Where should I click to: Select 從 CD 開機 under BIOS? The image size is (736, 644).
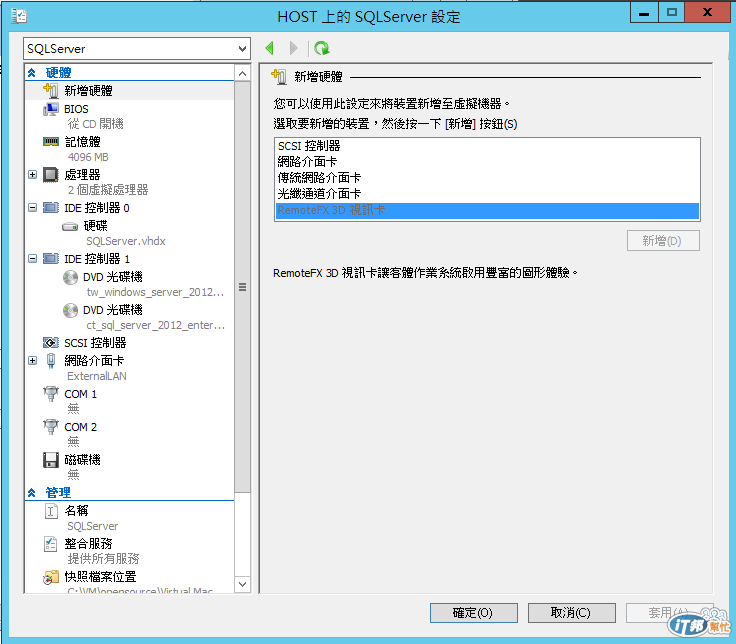tap(95, 124)
